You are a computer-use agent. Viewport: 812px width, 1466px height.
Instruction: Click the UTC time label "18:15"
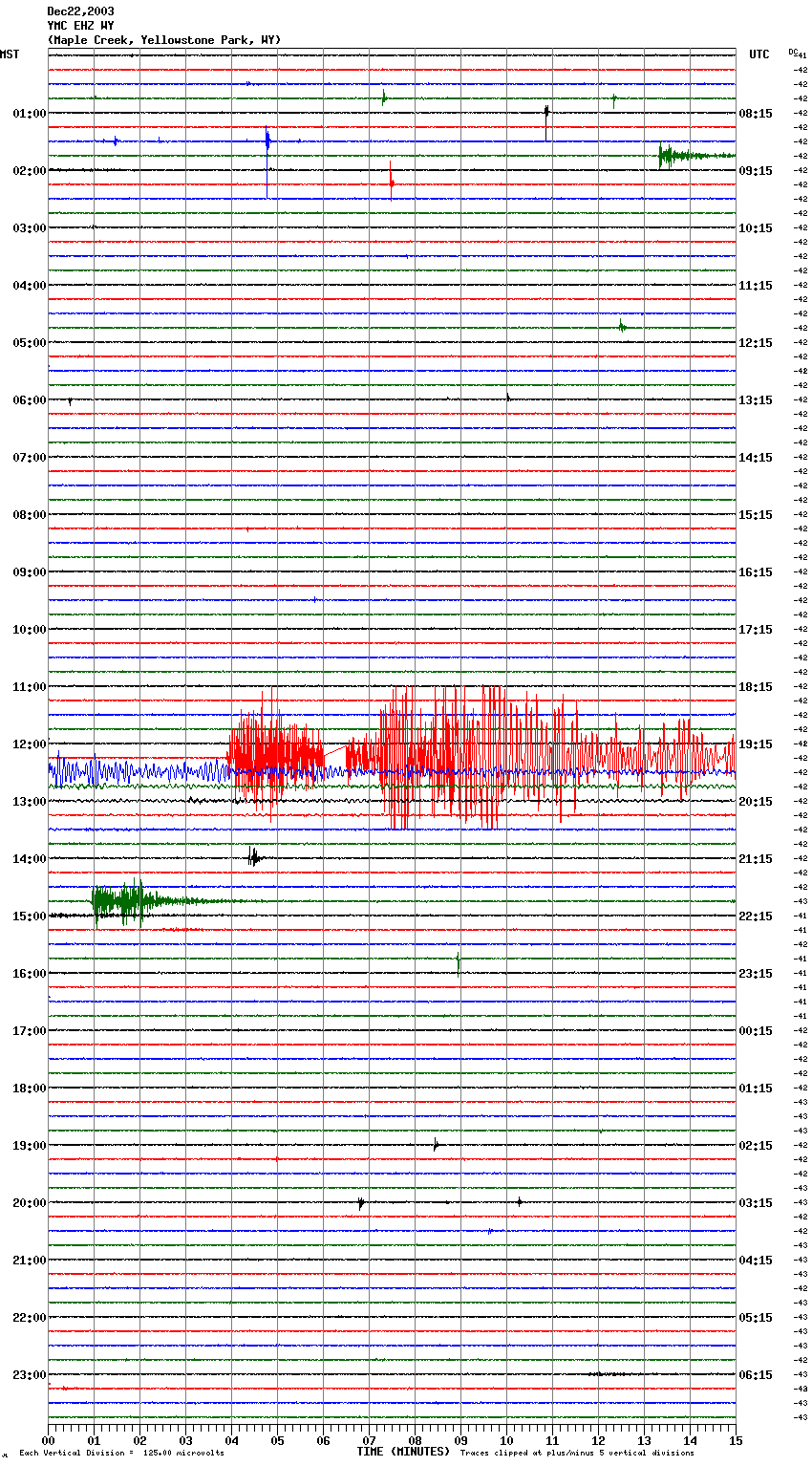756,687
